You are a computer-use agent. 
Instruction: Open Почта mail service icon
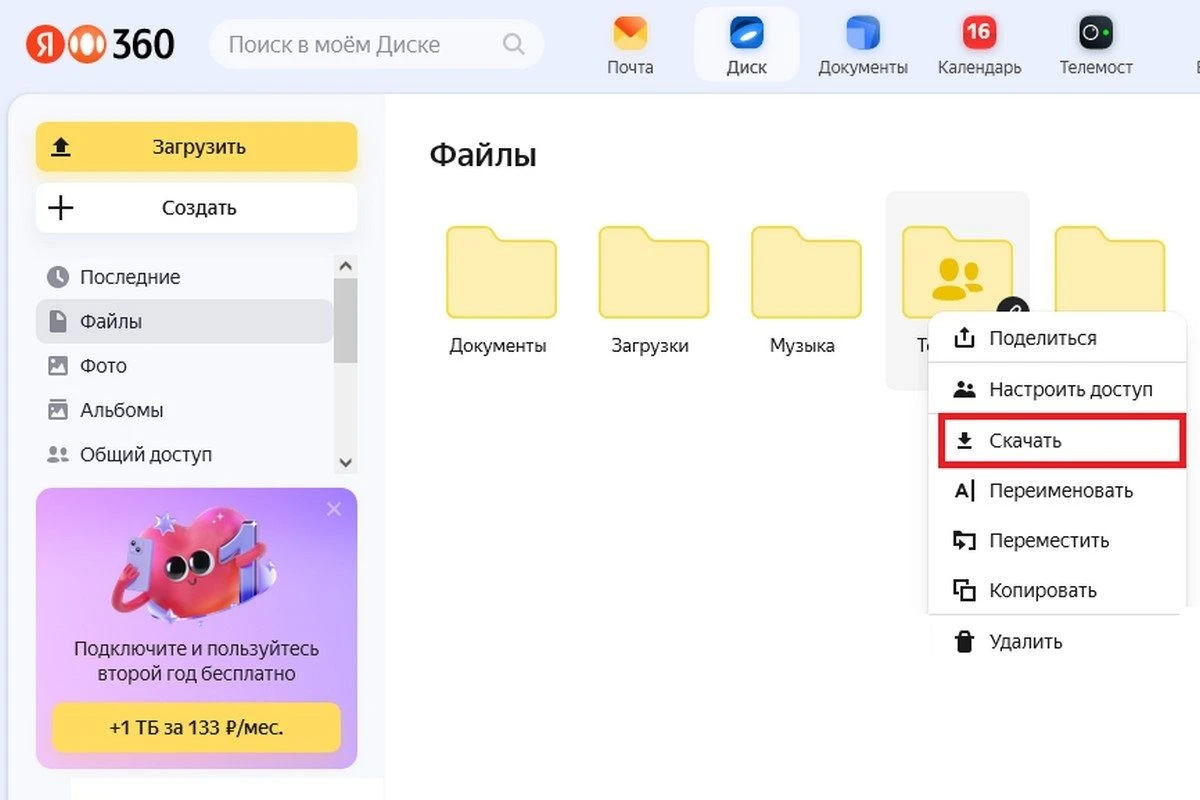630,45
